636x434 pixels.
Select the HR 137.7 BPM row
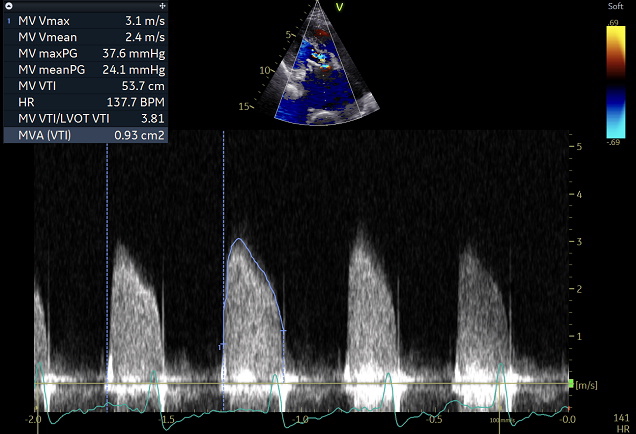[85, 102]
